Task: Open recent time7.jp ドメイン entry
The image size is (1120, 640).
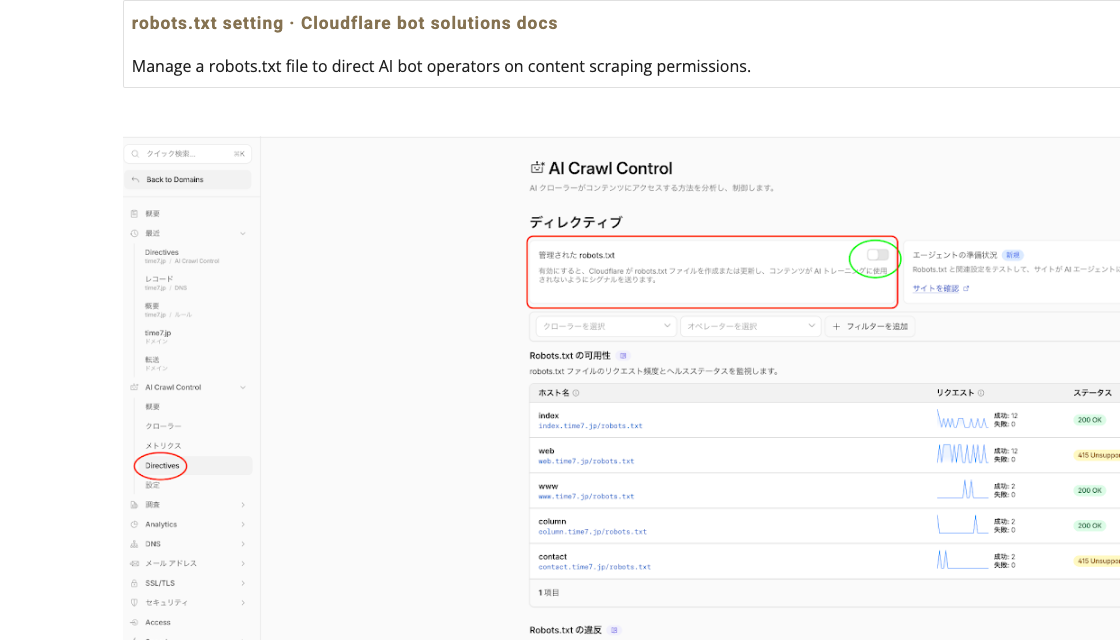Action: tap(158, 336)
